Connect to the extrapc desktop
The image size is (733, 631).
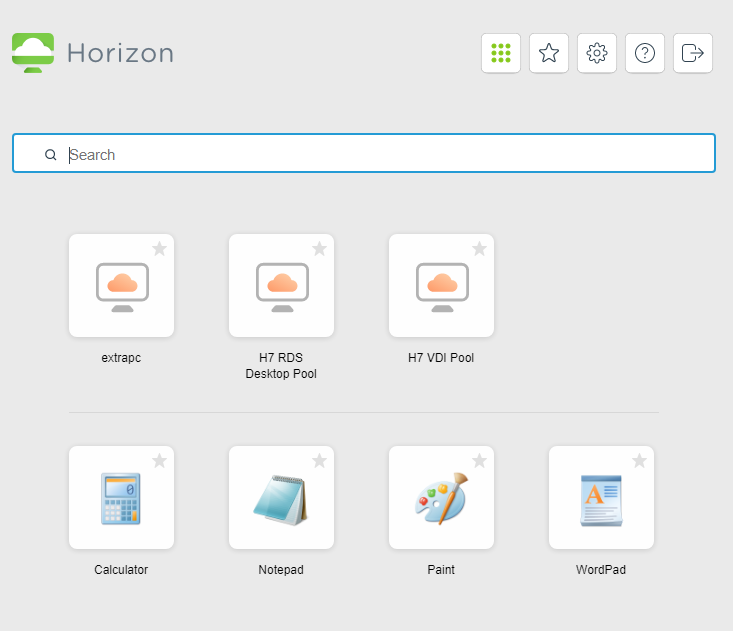click(x=121, y=286)
